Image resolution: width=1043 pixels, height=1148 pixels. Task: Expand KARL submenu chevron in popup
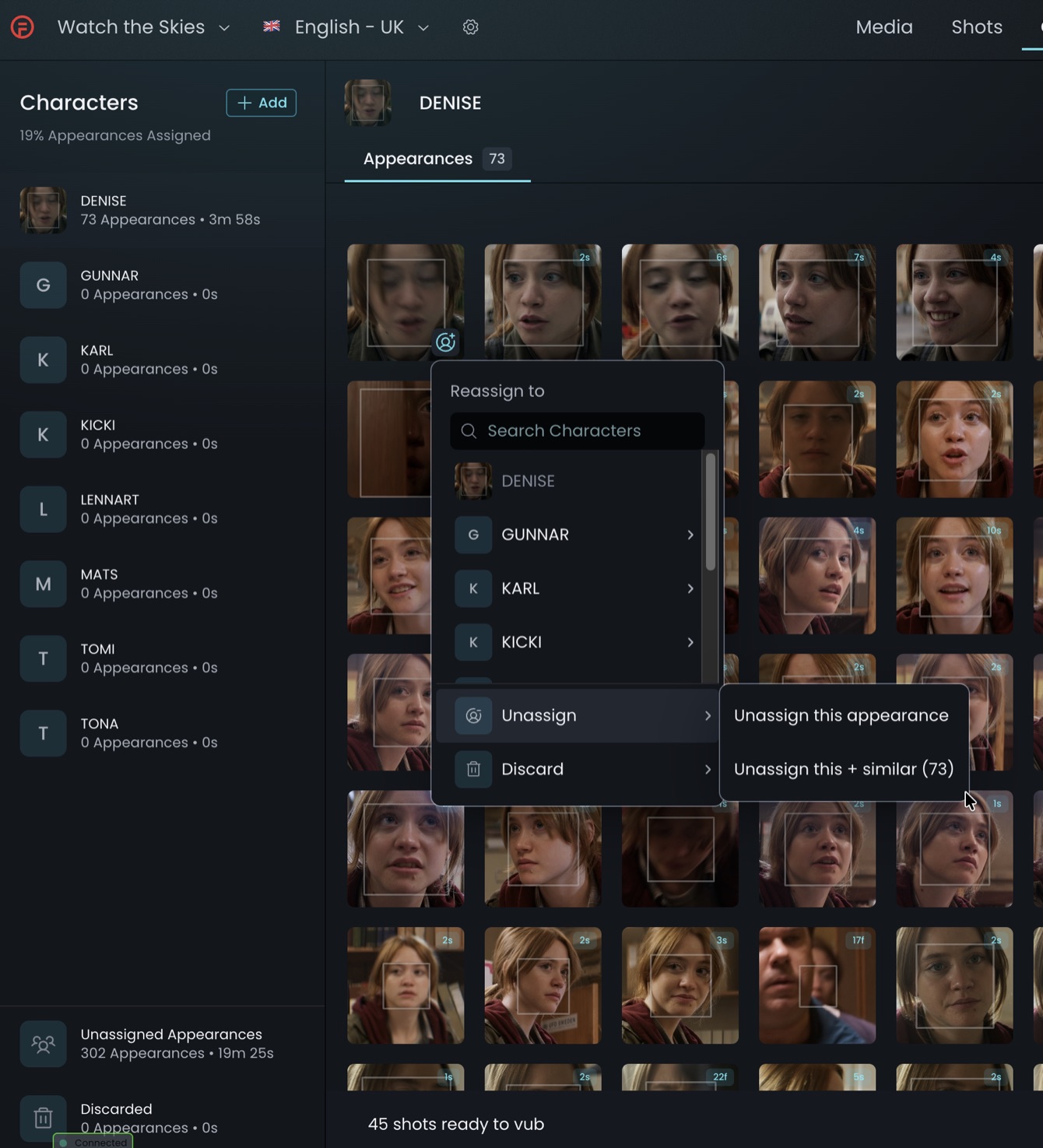[690, 588]
